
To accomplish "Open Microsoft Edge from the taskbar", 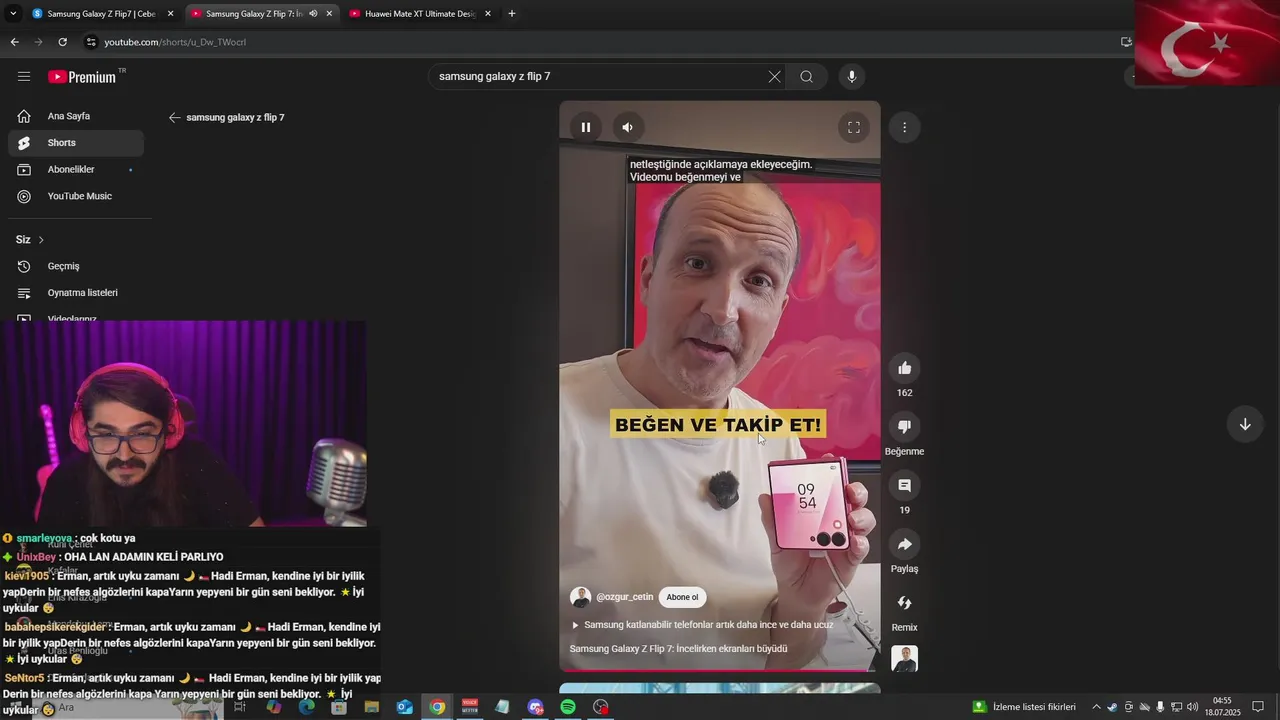I will pos(306,707).
